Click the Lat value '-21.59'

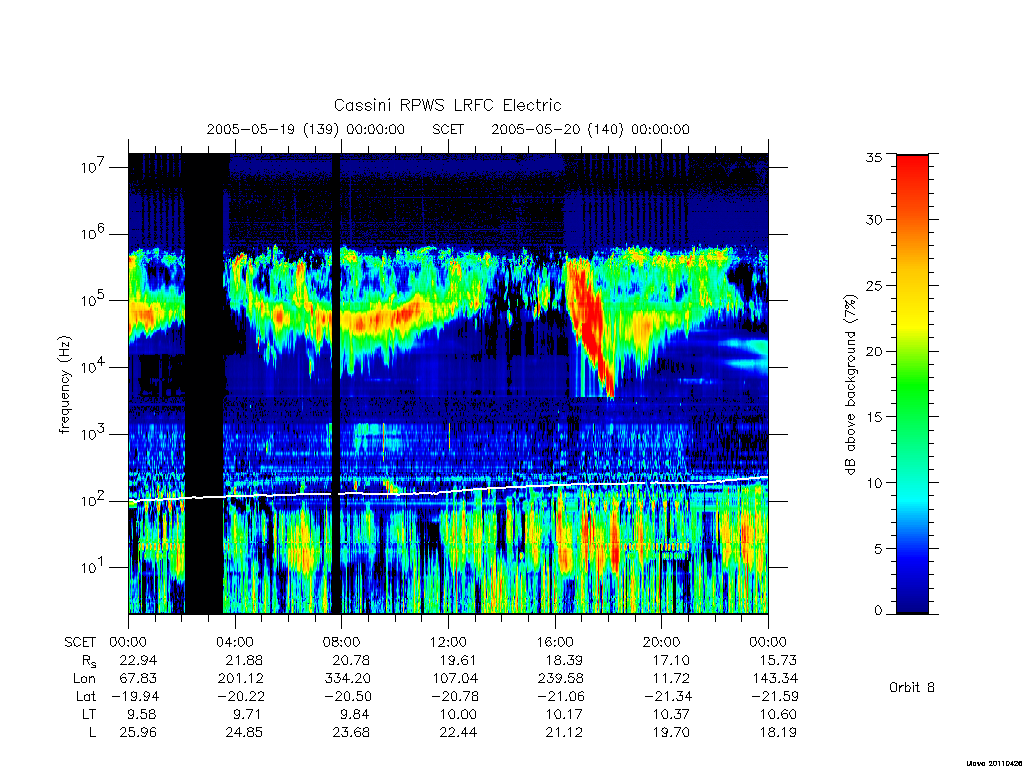tap(775, 697)
